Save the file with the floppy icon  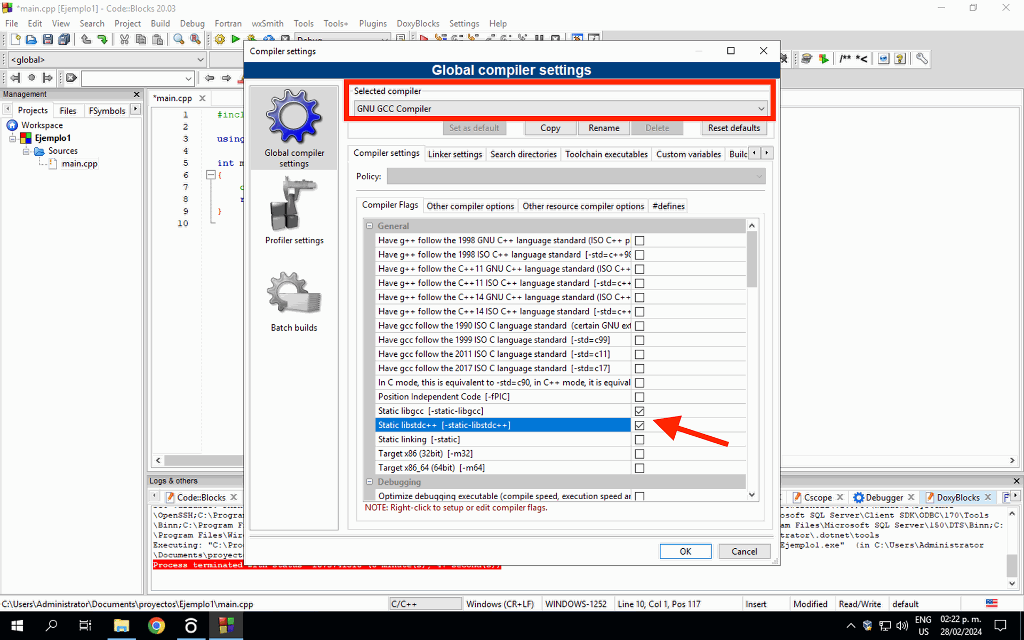click(x=48, y=39)
